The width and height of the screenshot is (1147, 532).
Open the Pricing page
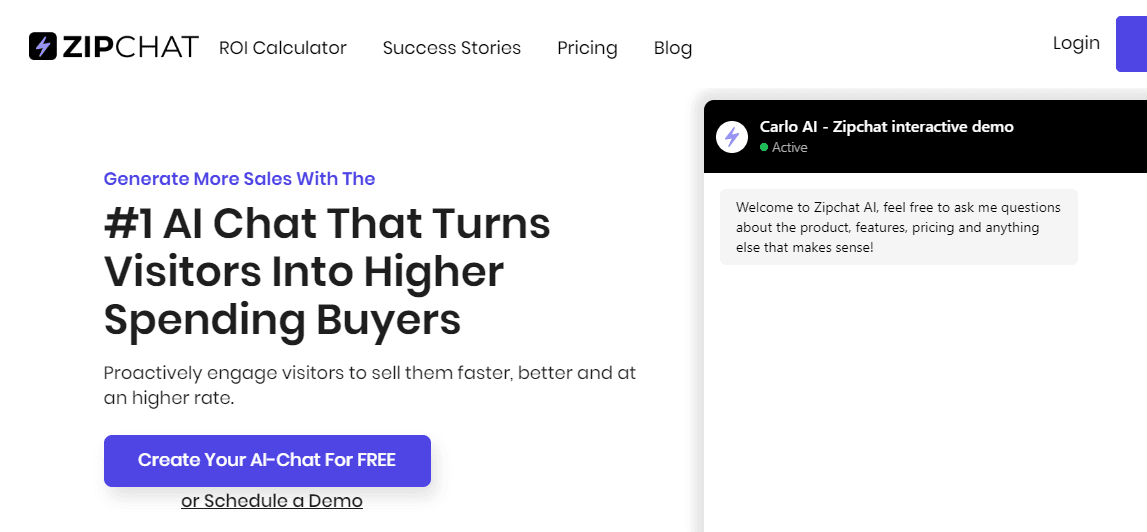click(x=587, y=48)
